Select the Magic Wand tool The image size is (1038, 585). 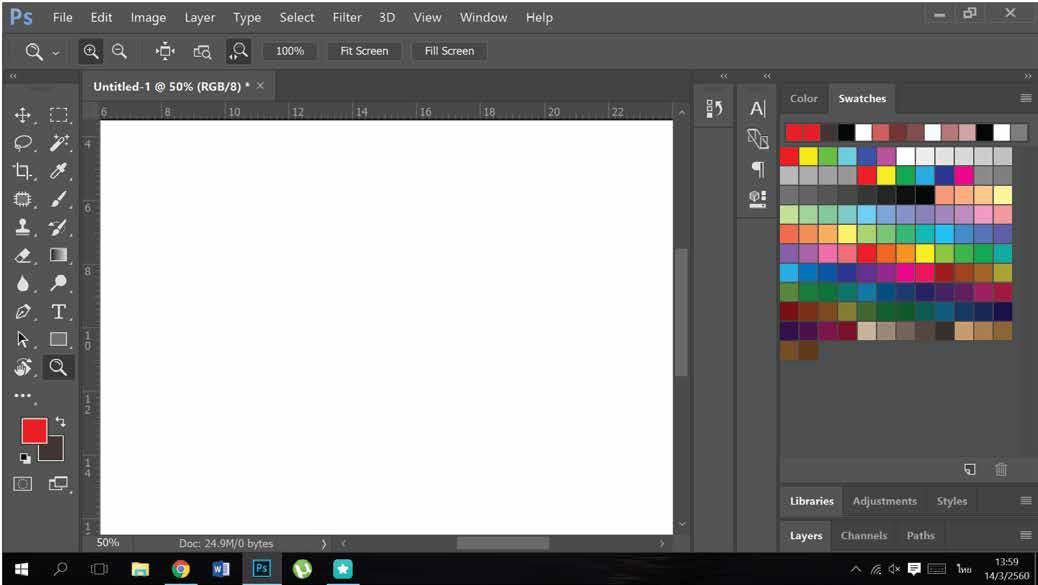coord(58,143)
